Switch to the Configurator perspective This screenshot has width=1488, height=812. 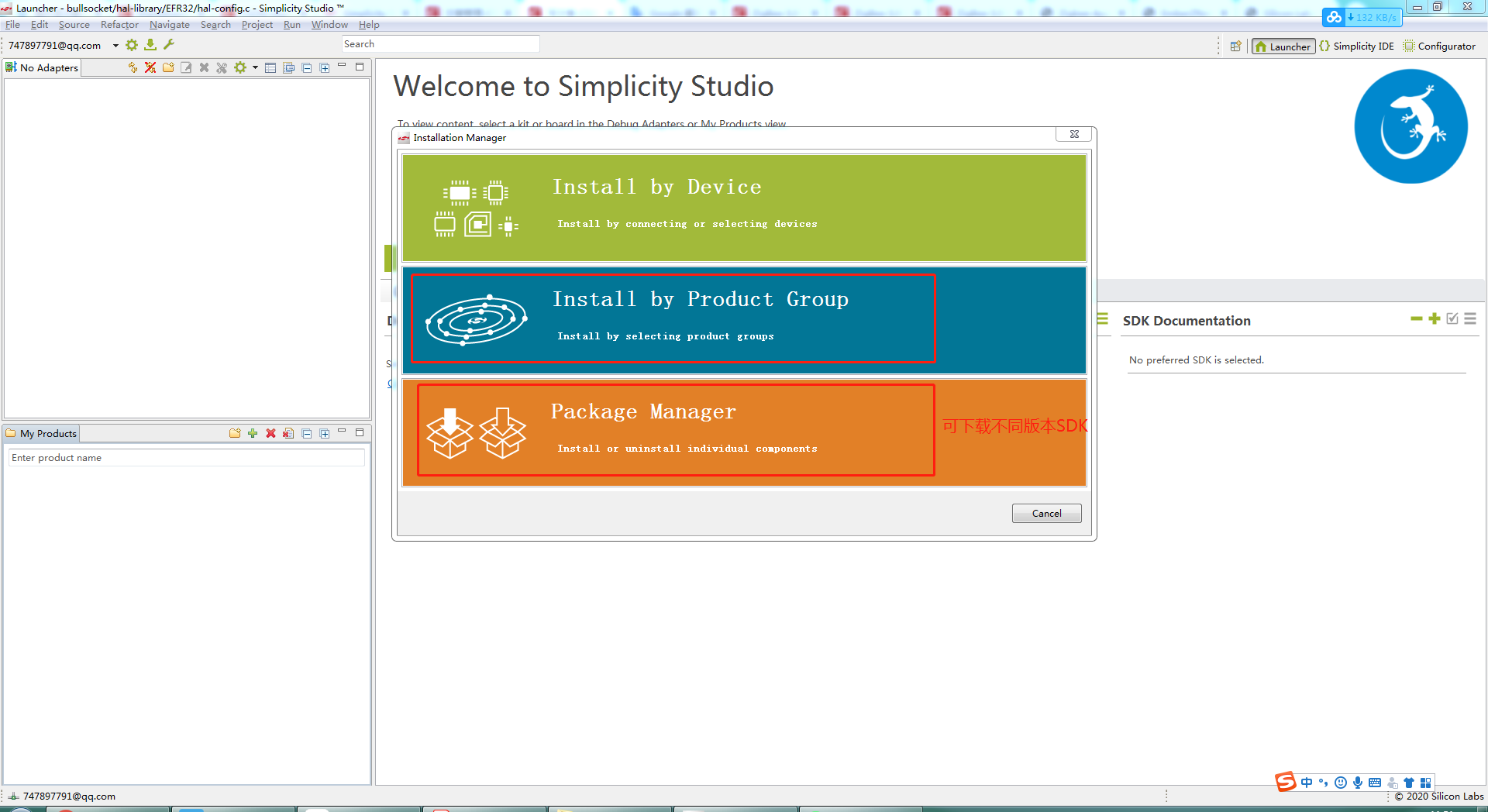pos(1440,46)
